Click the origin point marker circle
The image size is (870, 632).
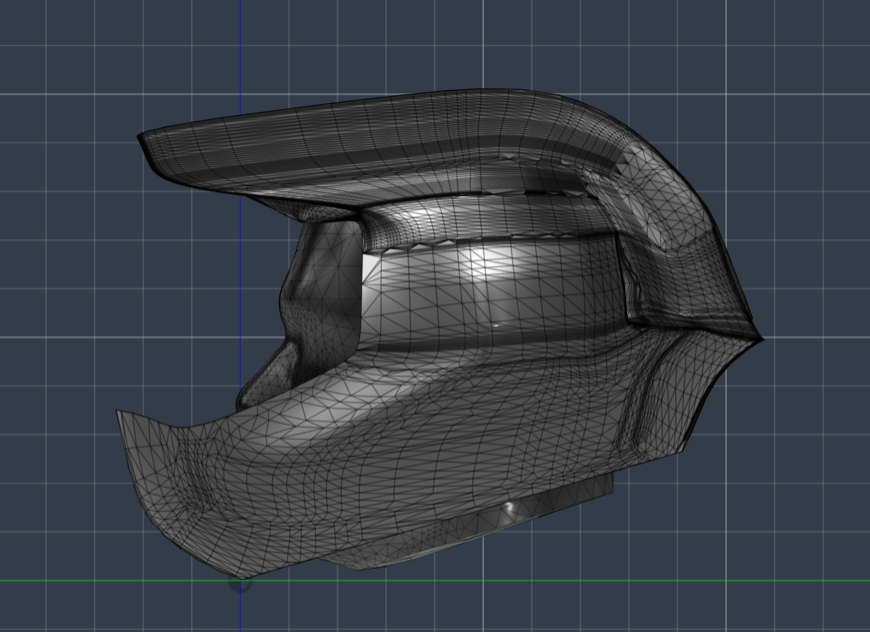[240, 582]
